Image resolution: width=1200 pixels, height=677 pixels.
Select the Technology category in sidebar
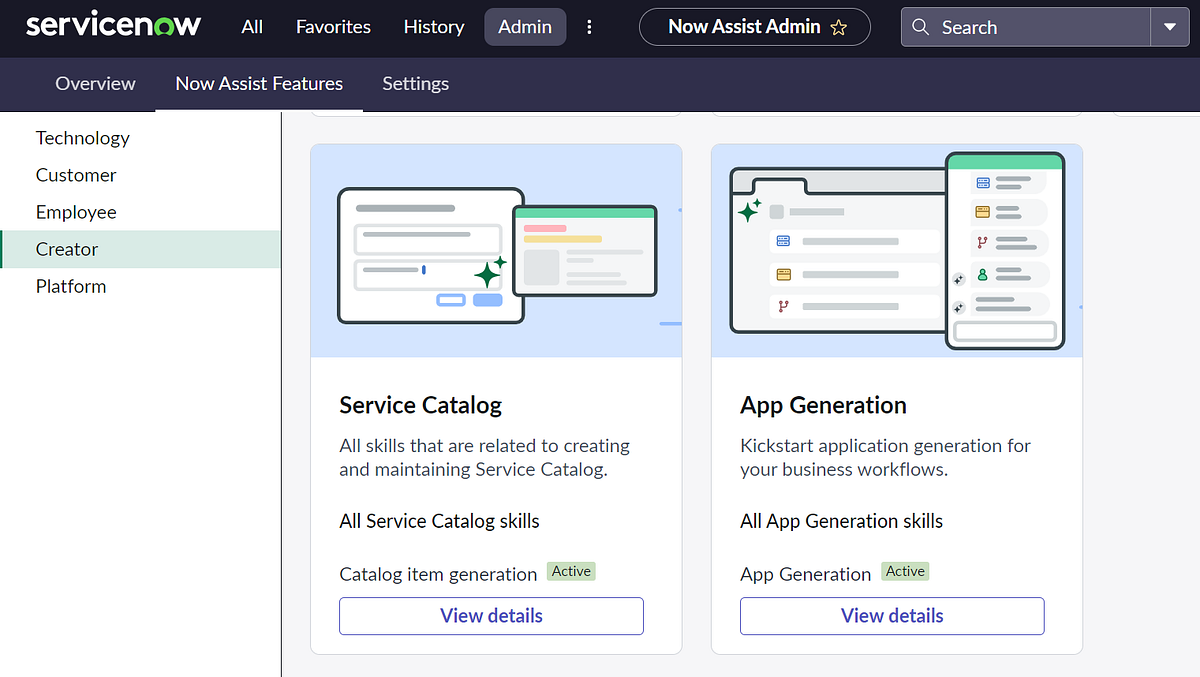coord(82,138)
